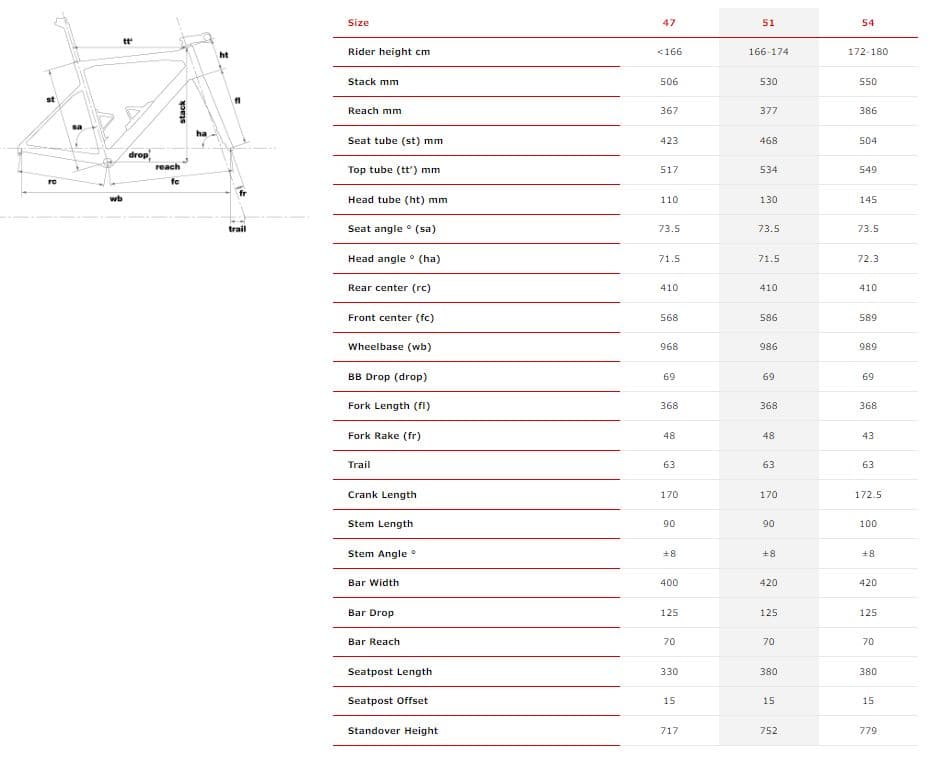
Task: Click the 'Head angle ° (ha)' row label
Action: [393, 259]
